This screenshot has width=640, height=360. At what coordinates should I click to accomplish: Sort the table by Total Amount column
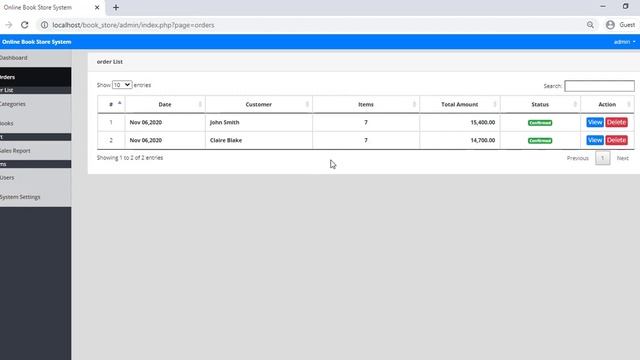coord(460,104)
